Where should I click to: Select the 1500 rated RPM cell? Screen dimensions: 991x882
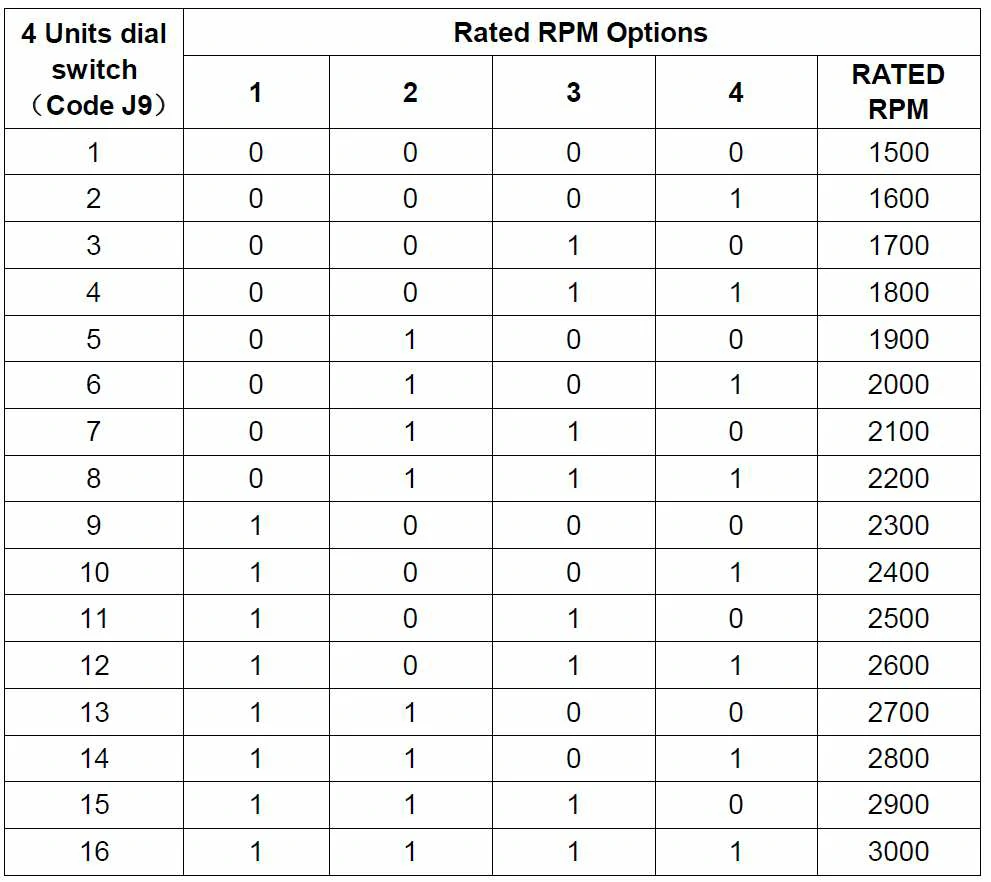click(898, 152)
